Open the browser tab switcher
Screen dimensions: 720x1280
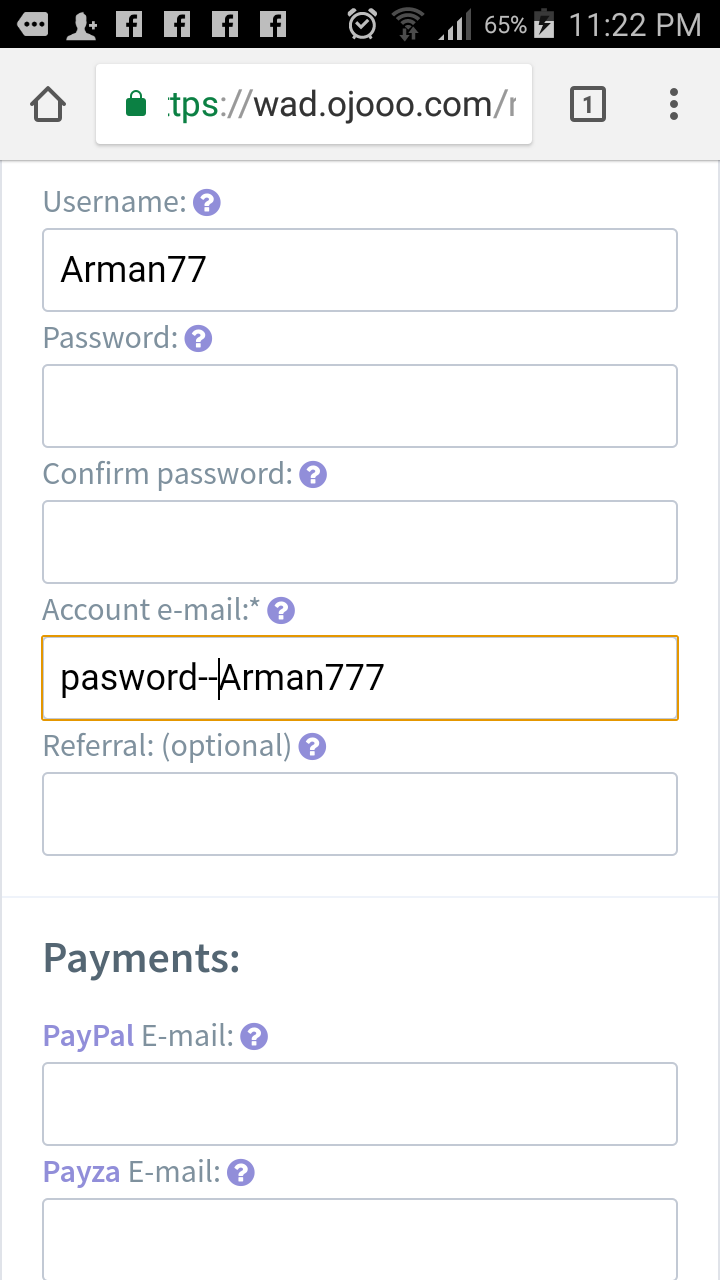588,104
